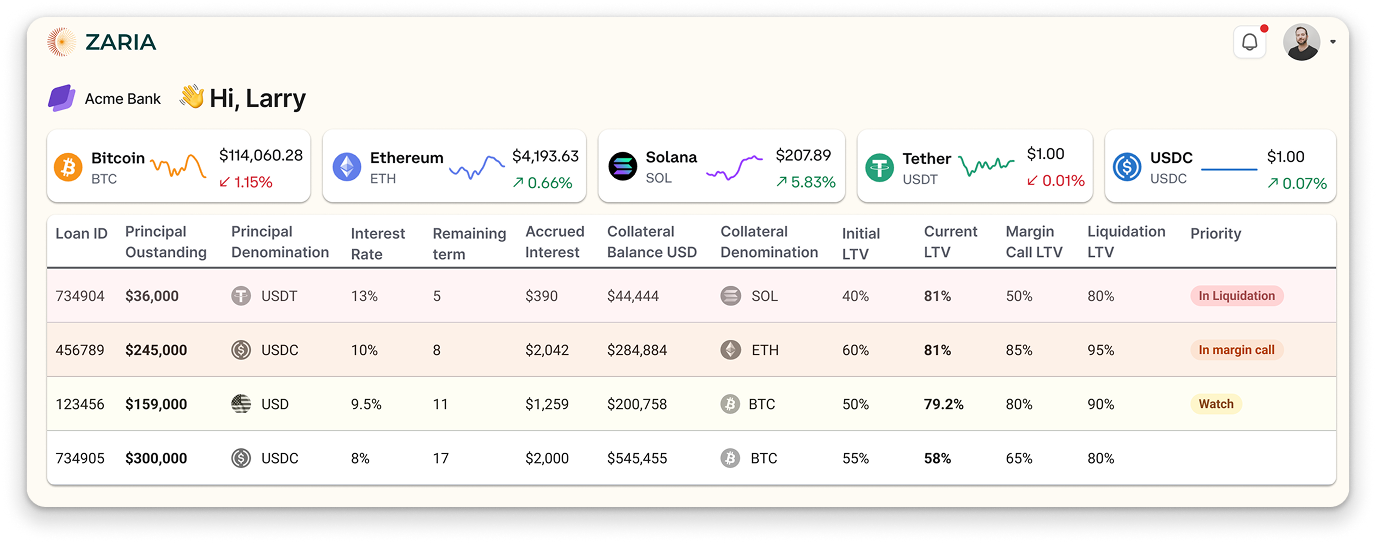Click the Solana coin icon

point(623,167)
